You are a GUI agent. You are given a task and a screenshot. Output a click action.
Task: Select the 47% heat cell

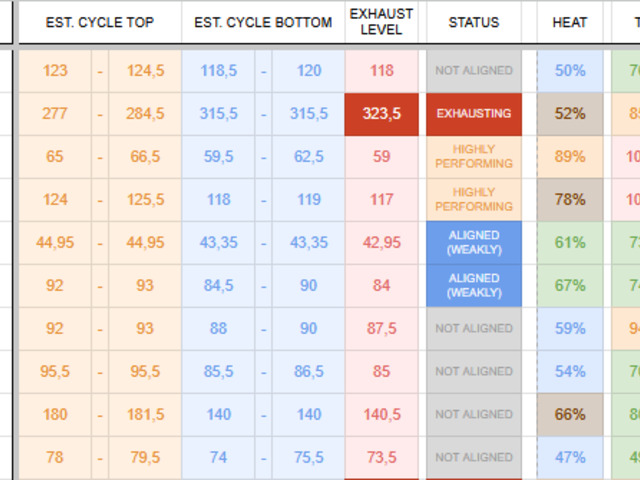570,458
